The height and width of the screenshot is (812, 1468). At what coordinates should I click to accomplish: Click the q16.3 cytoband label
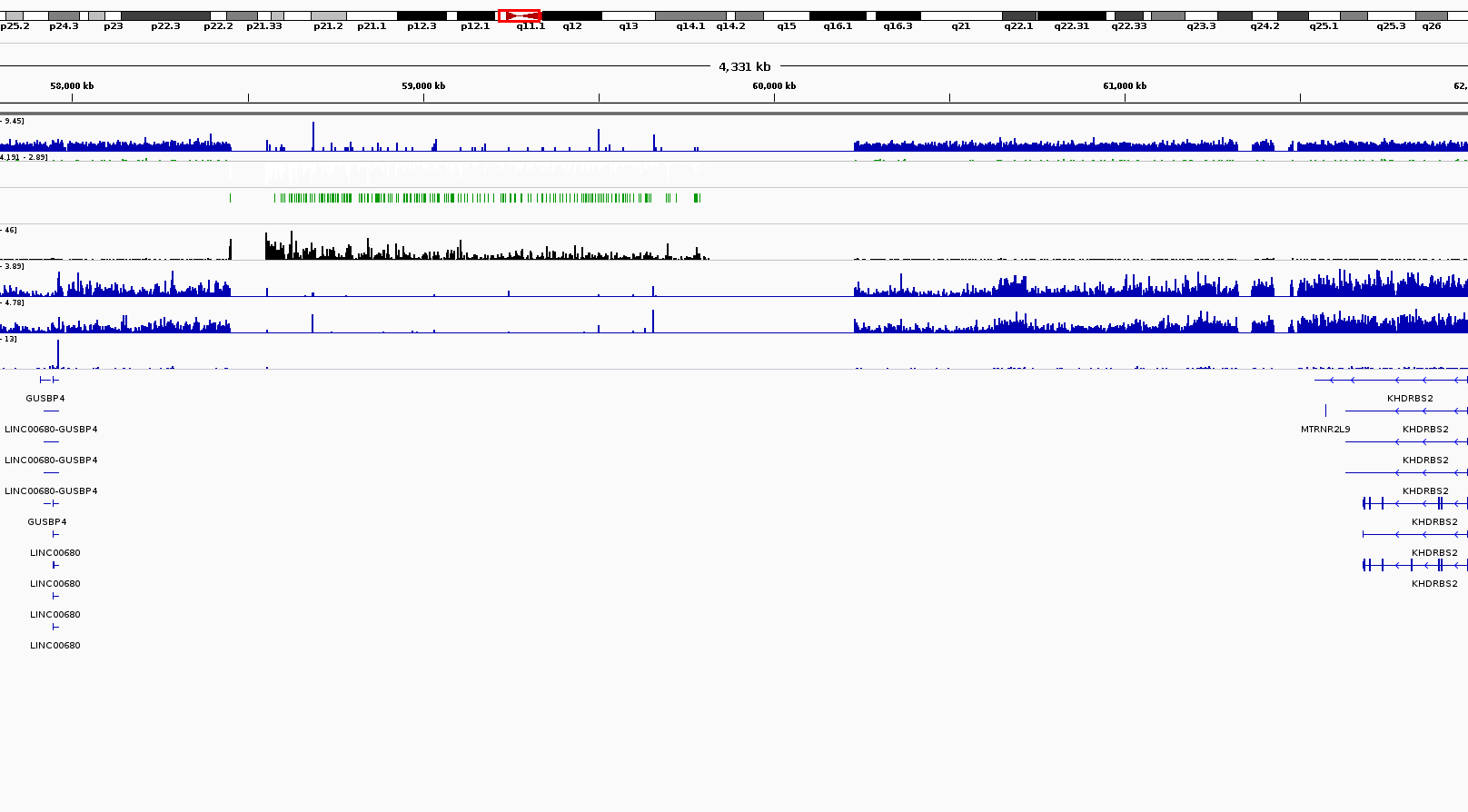click(x=898, y=26)
